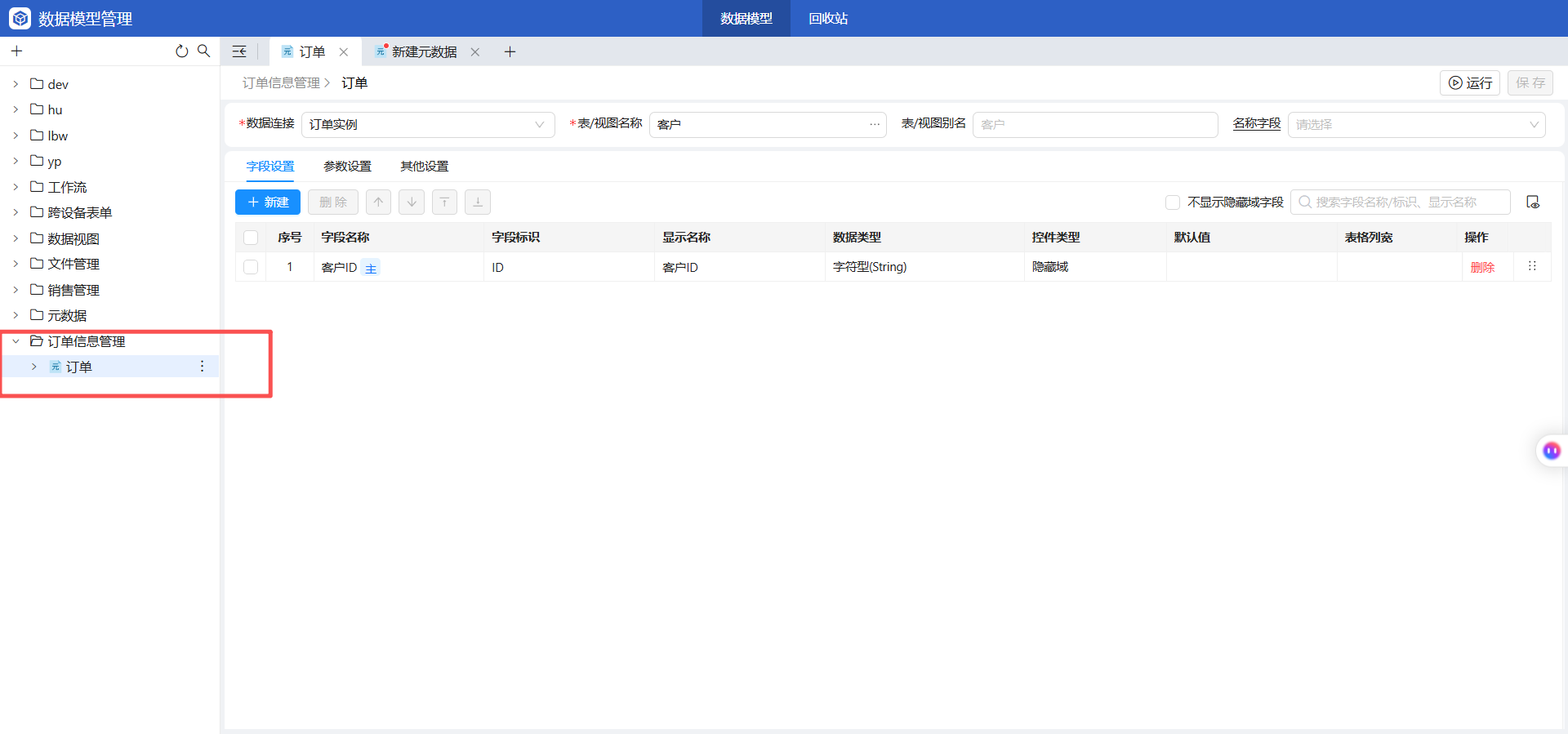Viewport: 1568px width, 734px height.
Task: Switch to 订单 document tab
Action: (x=312, y=52)
